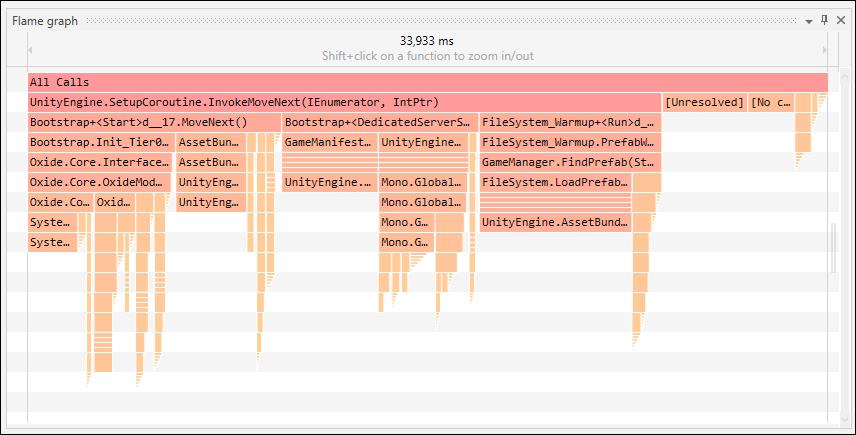Click FileSystem_Warmup+<Run>d_ block
This screenshot has width=856, height=435.
(569, 122)
